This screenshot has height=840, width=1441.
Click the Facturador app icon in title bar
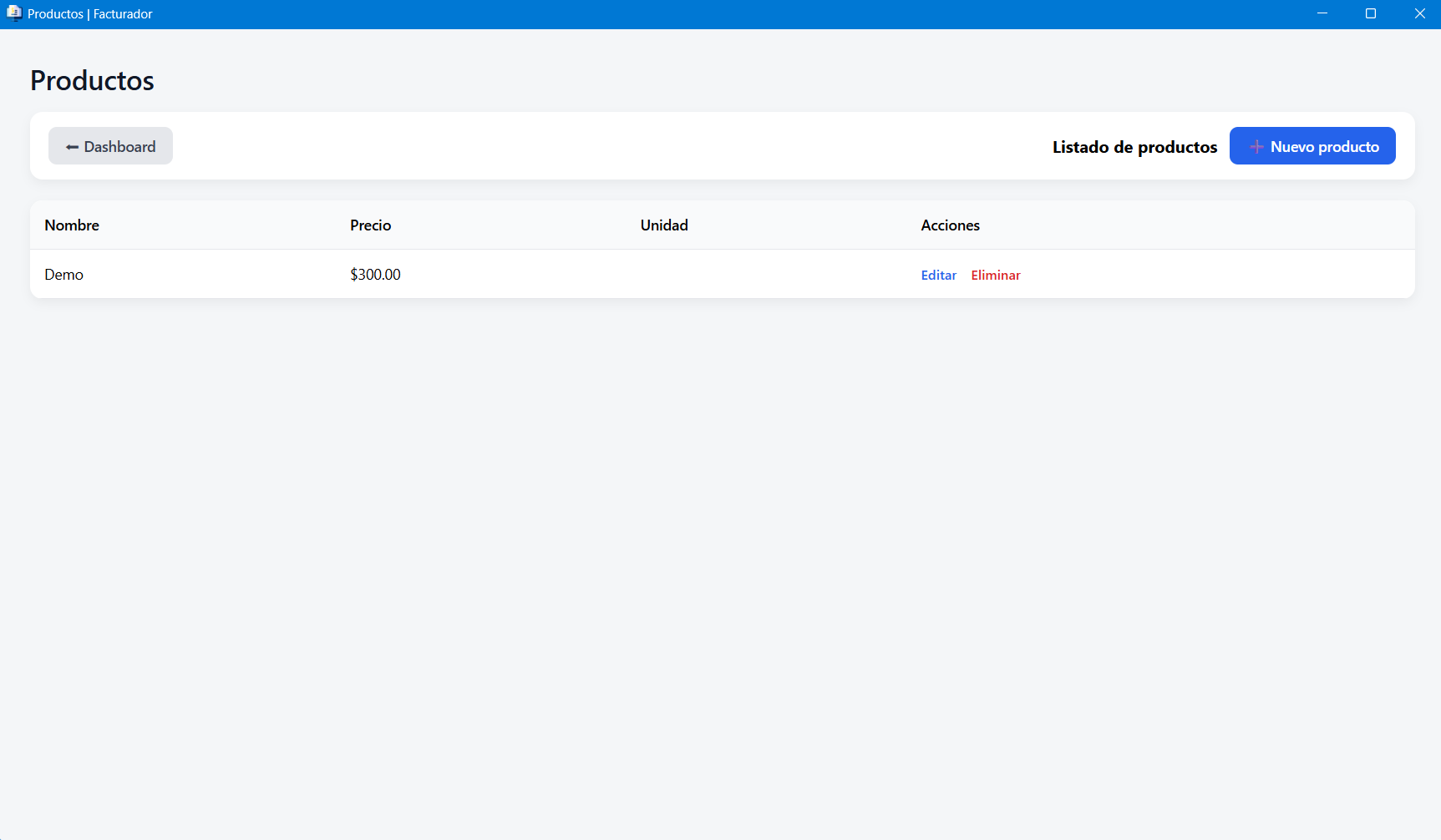(x=13, y=13)
